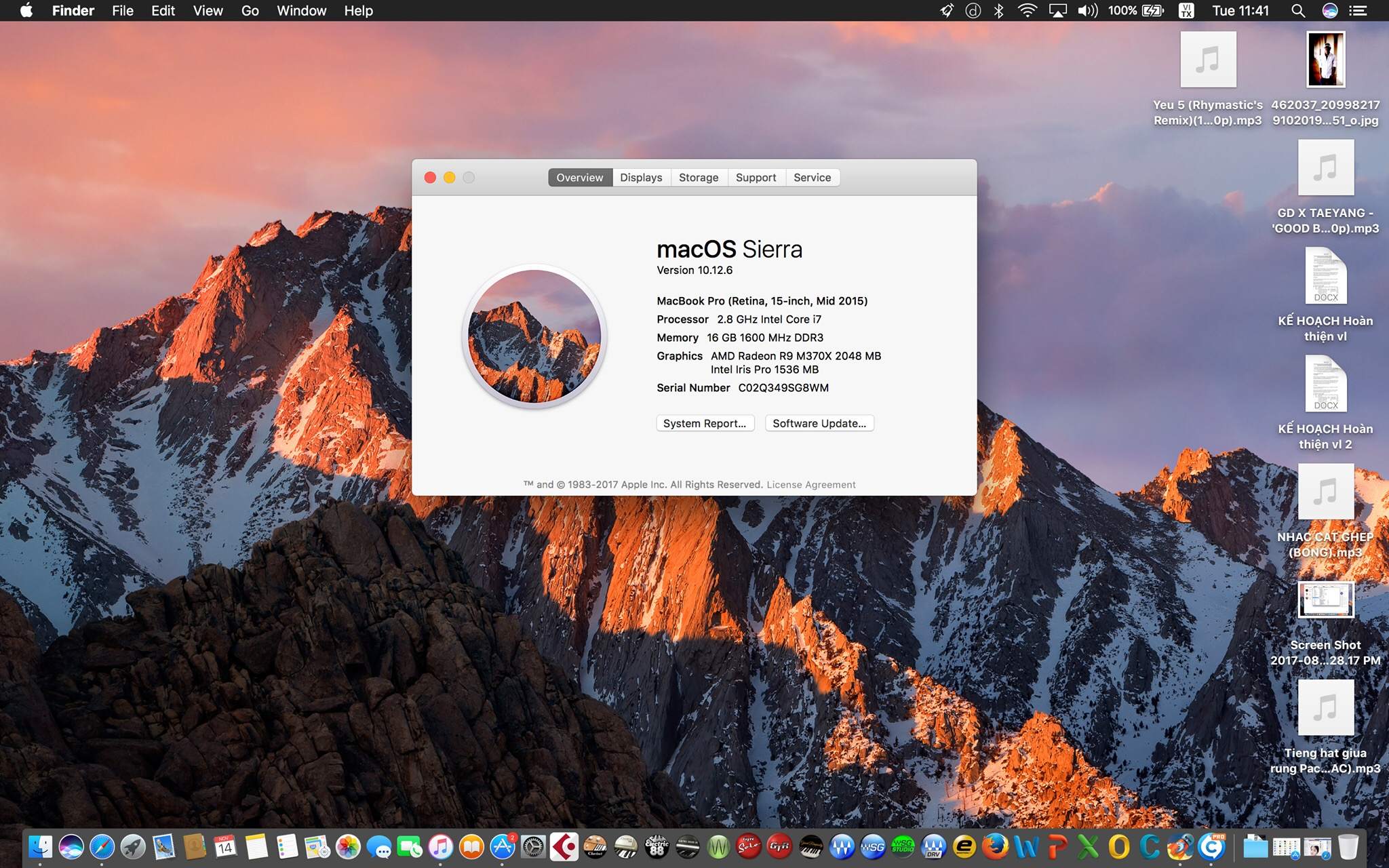The width and height of the screenshot is (1389, 868).
Task: Open the Notification Center icon
Action: 1358,10
